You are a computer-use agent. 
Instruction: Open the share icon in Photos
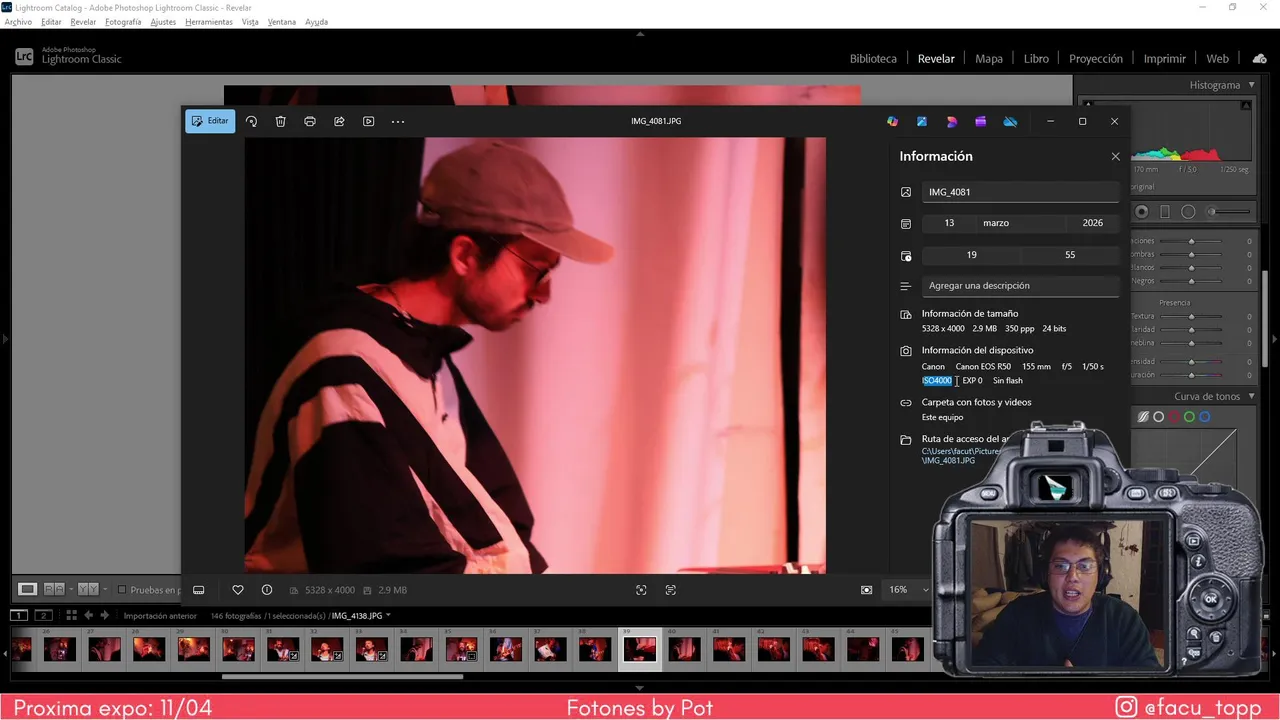point(339,121)
